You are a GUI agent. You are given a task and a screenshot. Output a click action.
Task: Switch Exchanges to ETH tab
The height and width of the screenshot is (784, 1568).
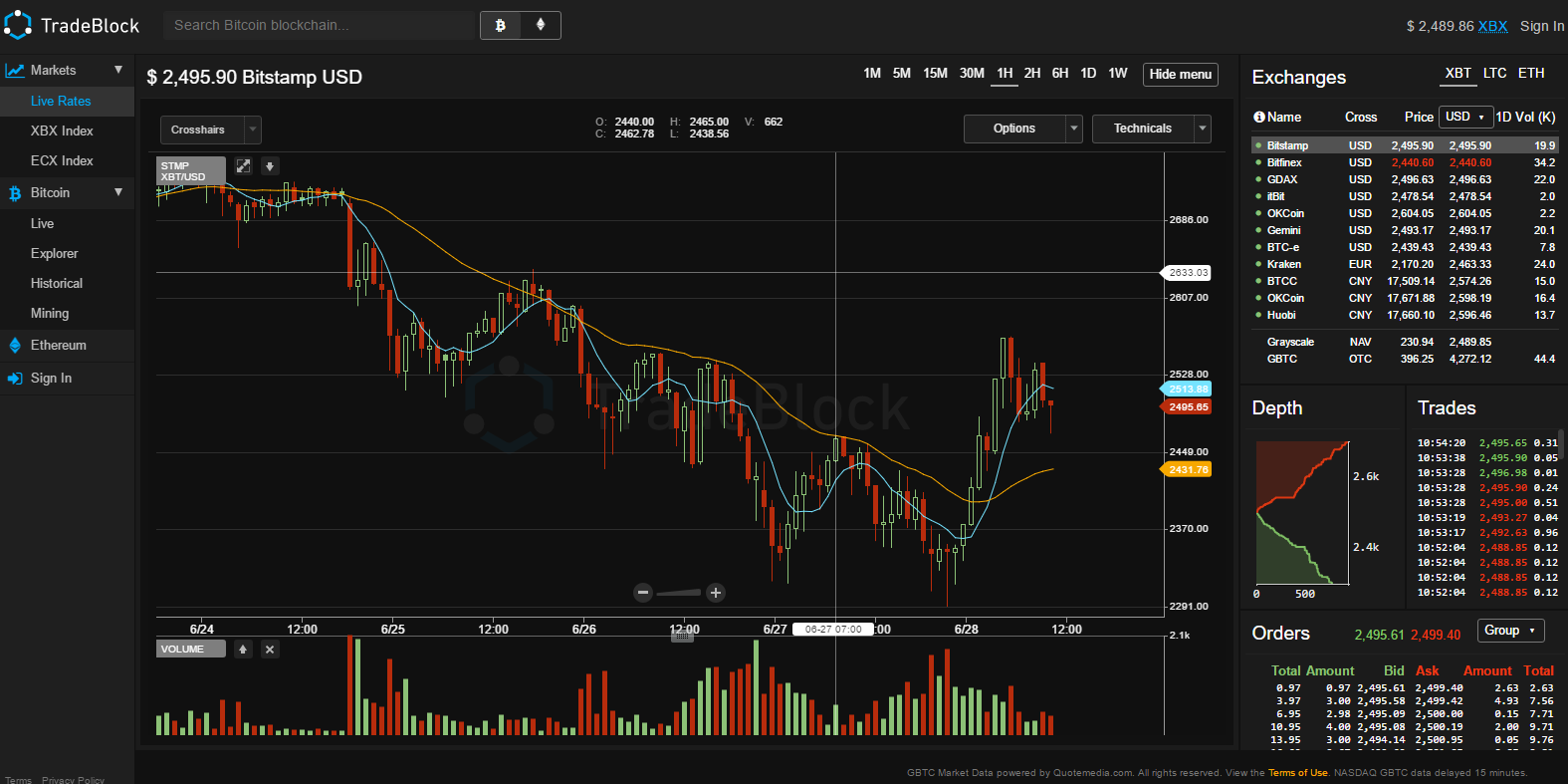click(x=1531, y=74)
